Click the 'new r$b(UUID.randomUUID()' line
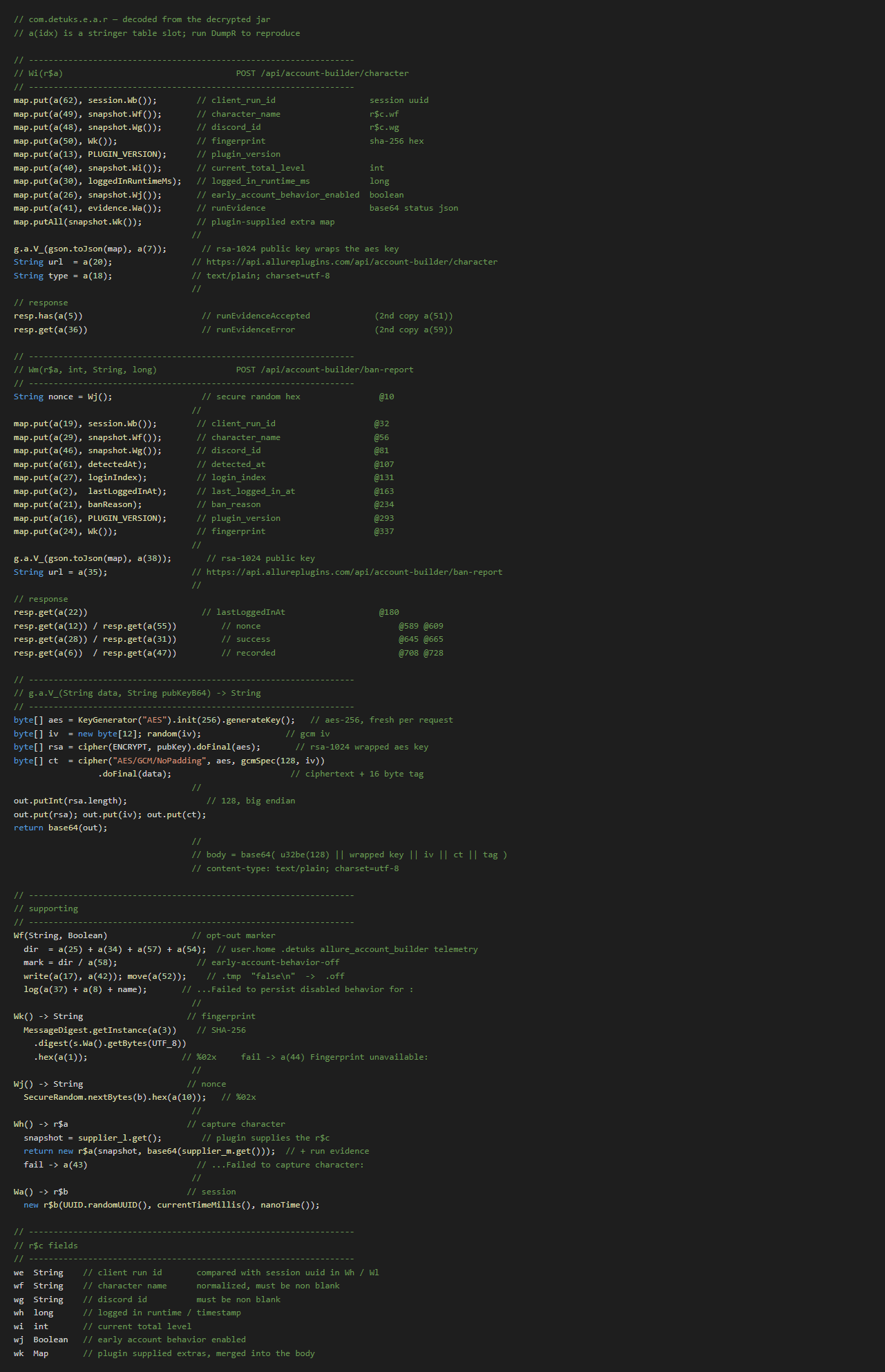This screenshot has width=885, height=1372. click(x=172, y=1205)
